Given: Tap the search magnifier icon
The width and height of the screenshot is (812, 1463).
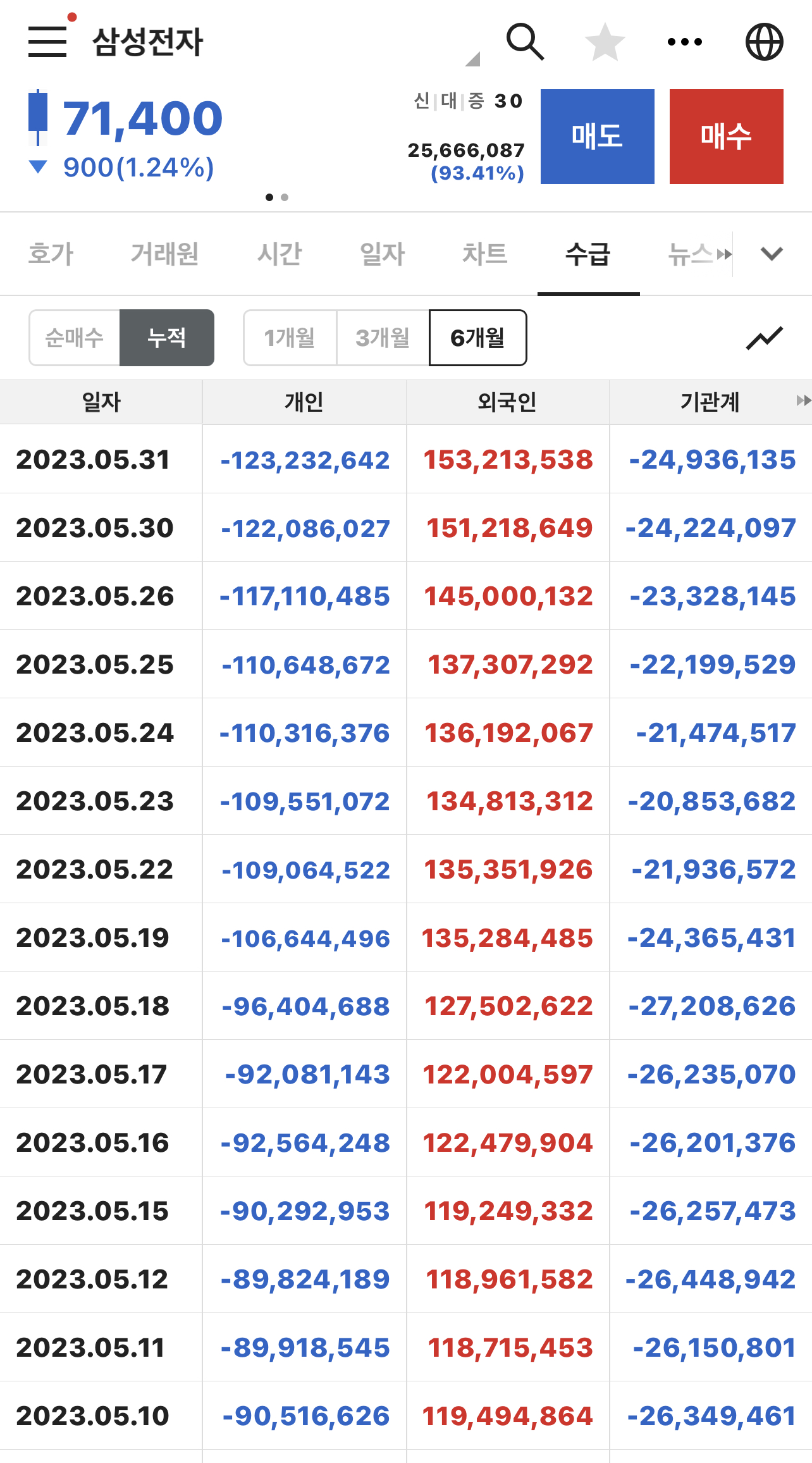Looking at the screenshot, I should pyautogui.click(x=525, y=42).
